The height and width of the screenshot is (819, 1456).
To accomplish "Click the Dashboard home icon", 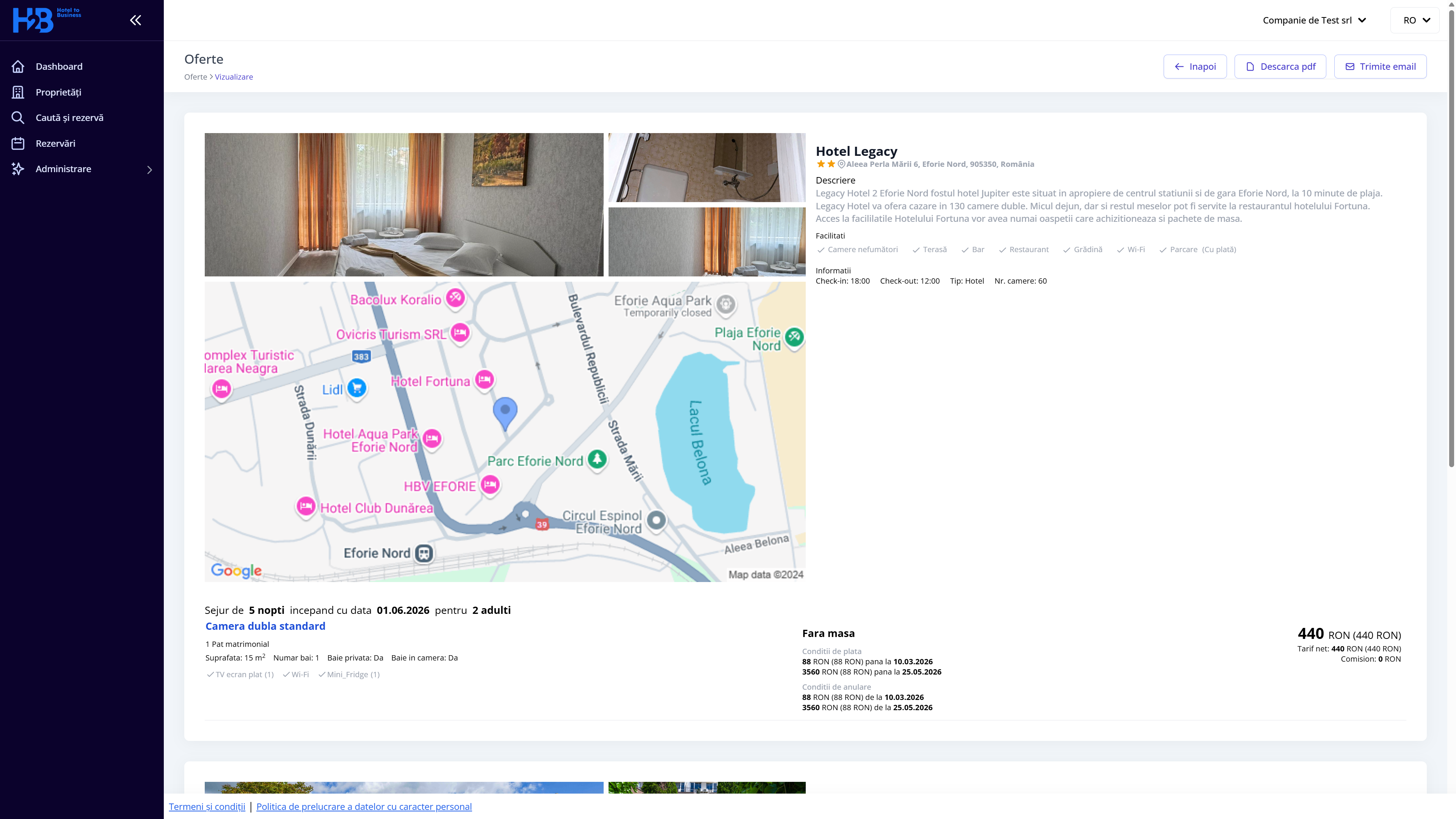I will pyautogui.click(x=18, y=67).
